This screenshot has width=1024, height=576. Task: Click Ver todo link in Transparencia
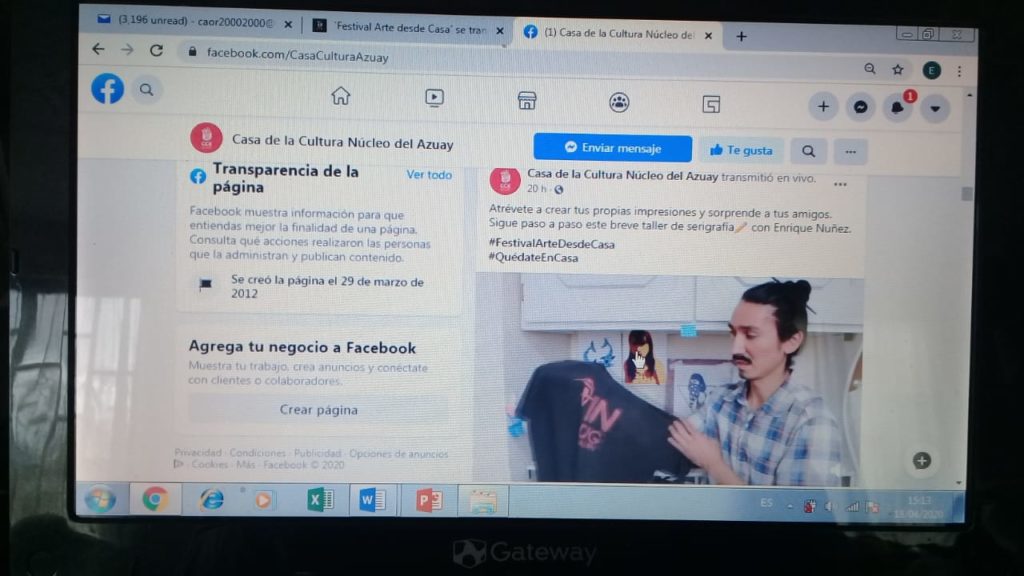pyautogui.click(x=429, y=174)
